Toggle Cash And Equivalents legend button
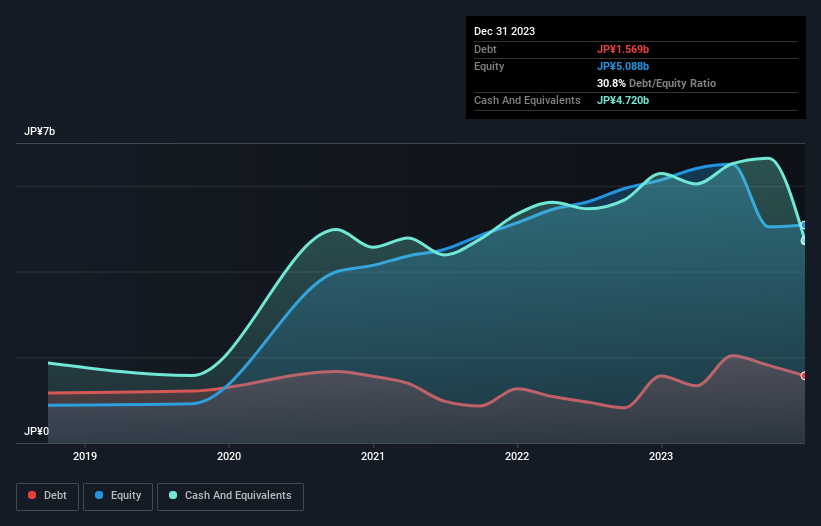This screenshot has width=821, height=526. coord(230,496)
